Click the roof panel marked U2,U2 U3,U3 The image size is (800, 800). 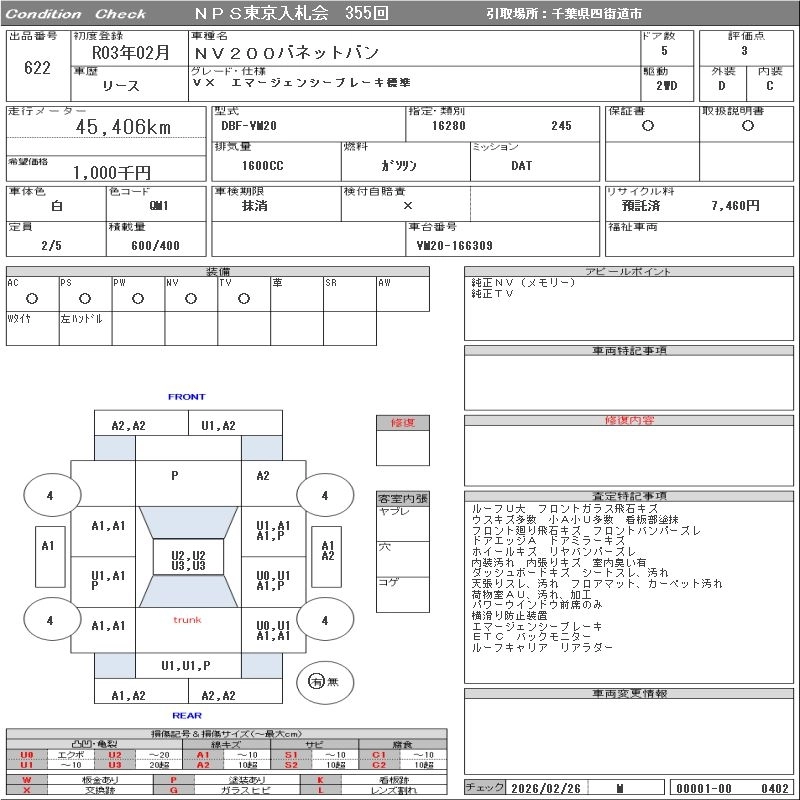188,557
